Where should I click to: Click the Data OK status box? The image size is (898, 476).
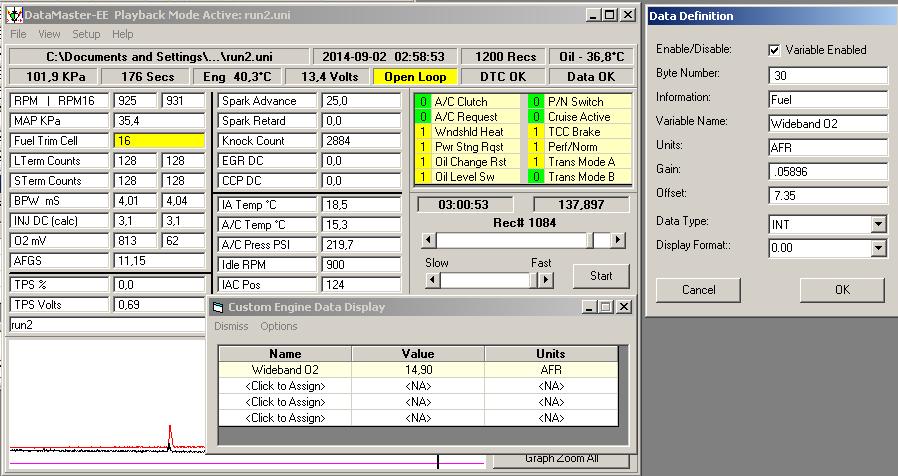click(x=590, y=77)
